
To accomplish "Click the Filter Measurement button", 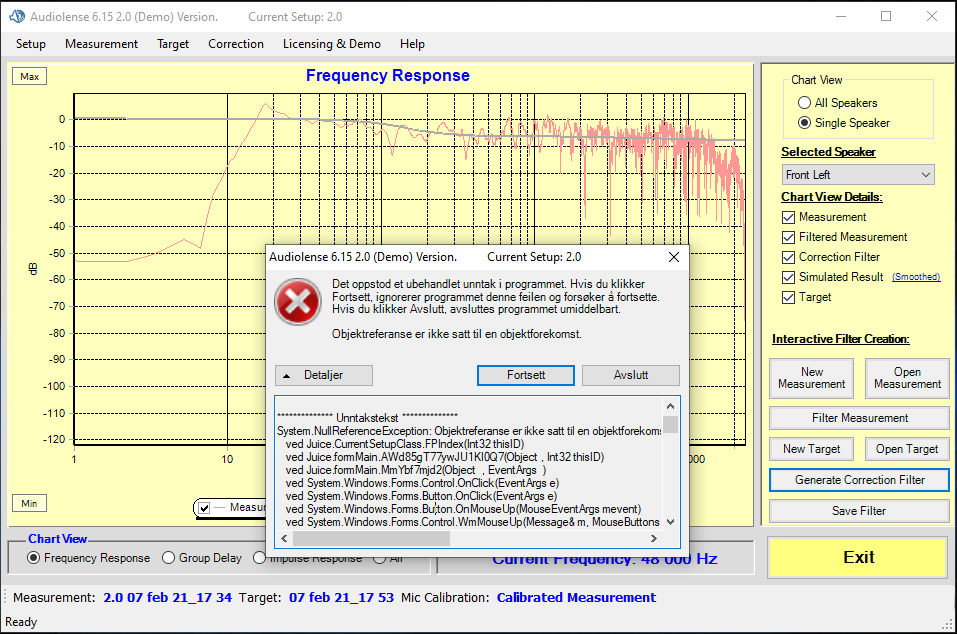I will 859,418.
